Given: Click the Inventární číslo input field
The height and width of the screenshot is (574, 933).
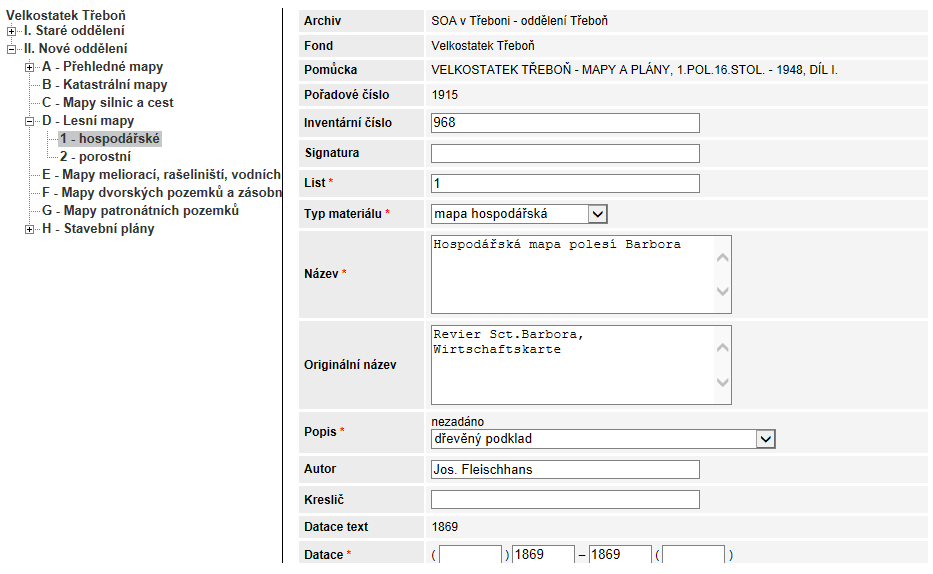Looking at the screenshot, I should coord(565,123).
